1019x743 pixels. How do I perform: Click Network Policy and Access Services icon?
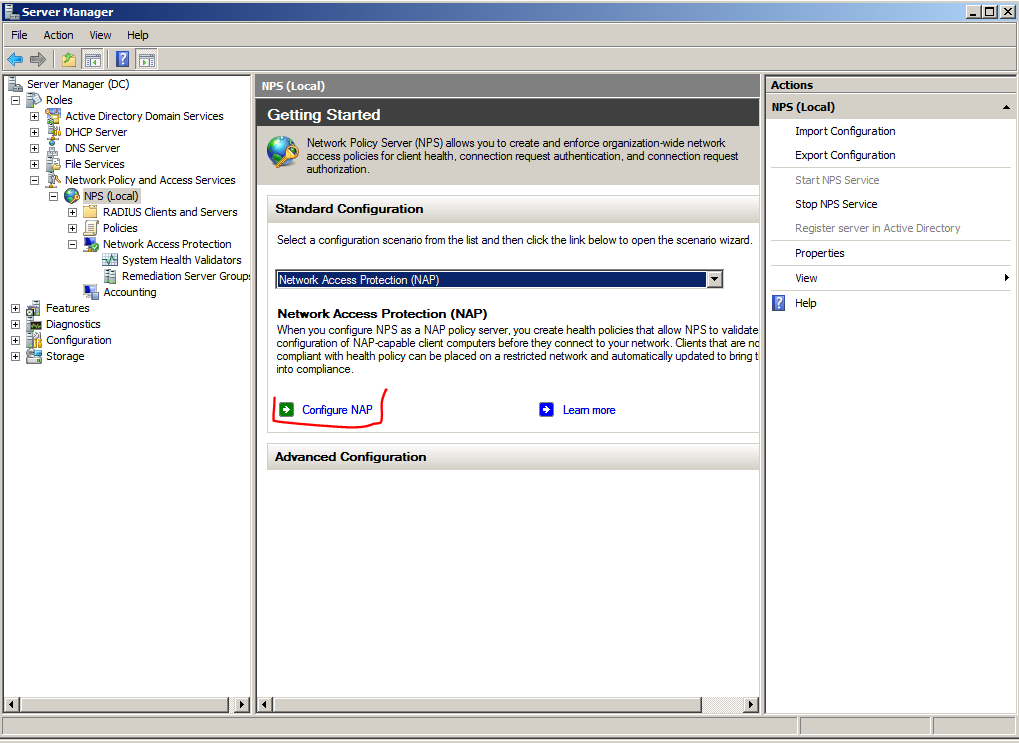click(x=53, y=180)
